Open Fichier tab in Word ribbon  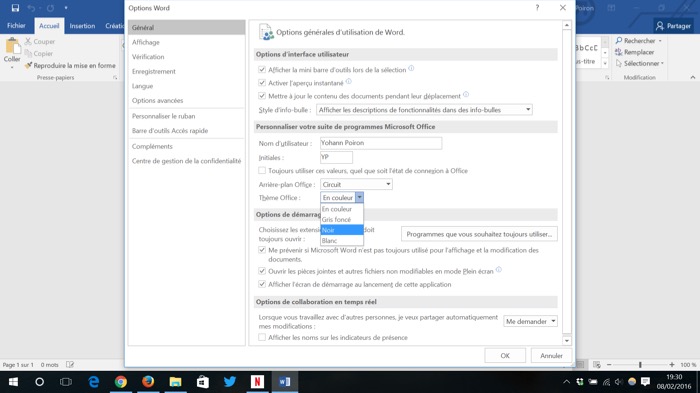16,26
